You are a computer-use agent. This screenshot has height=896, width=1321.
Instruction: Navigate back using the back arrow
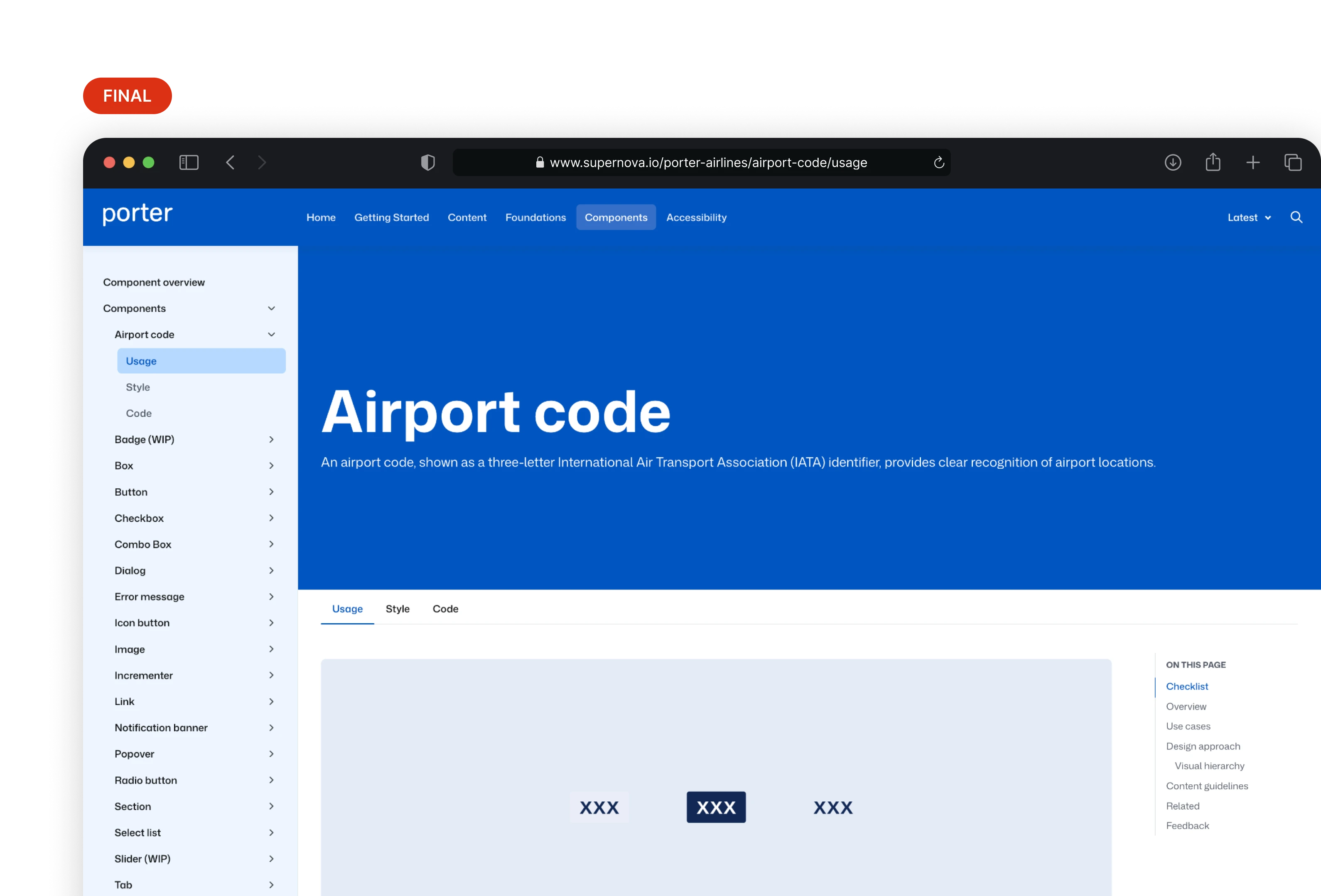point(230,162)
